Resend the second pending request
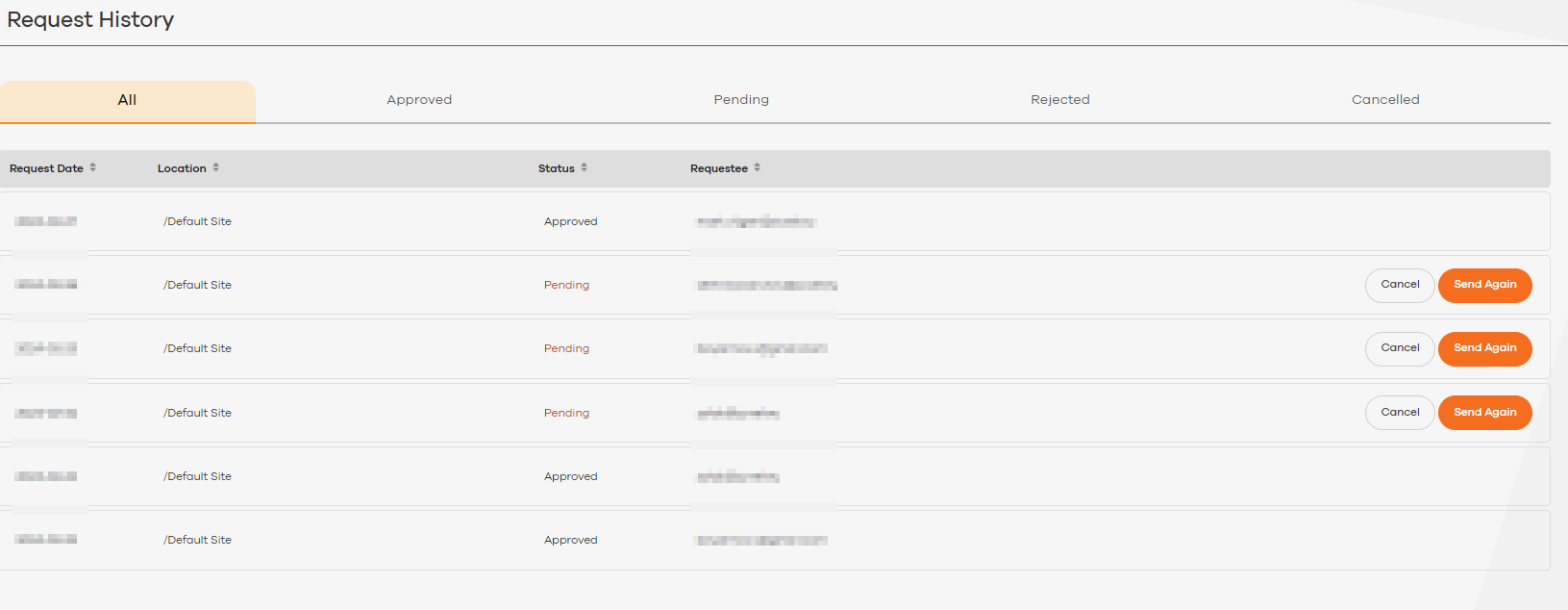1568x610 pixels. point(1484,348)
